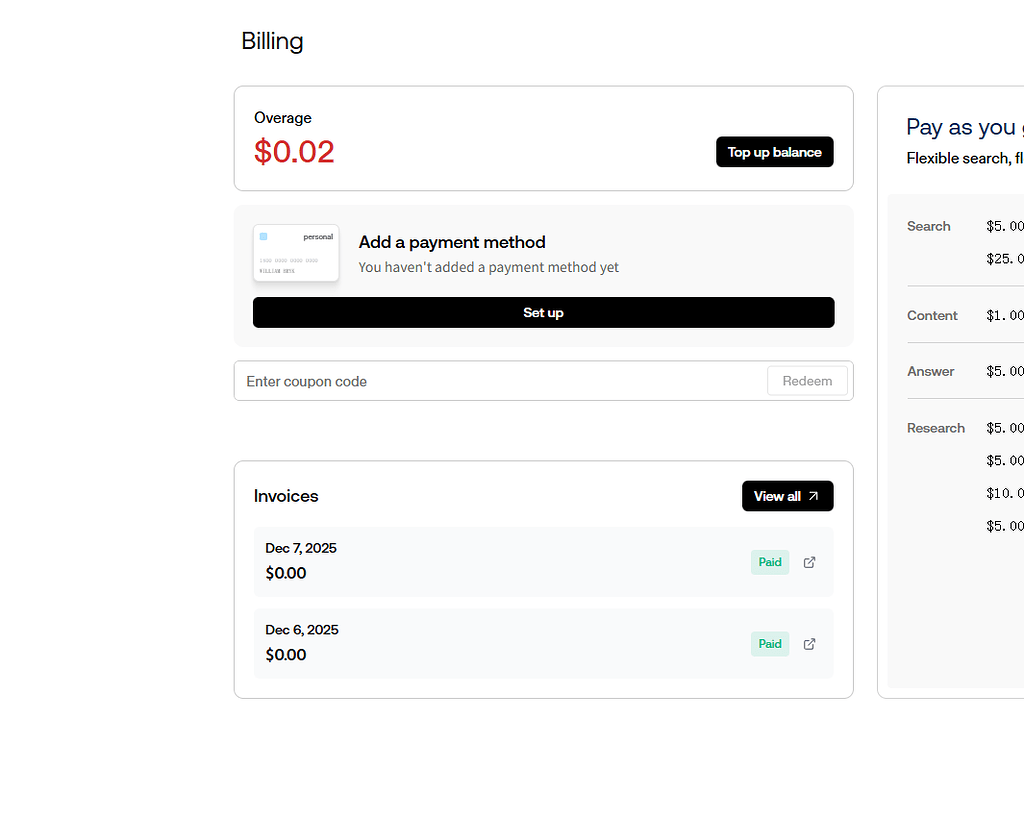The width and height of the screenshot is (1024, 818).
Task: Click the Paid badge for Dec 7, 2025
Action: point(770,562)
